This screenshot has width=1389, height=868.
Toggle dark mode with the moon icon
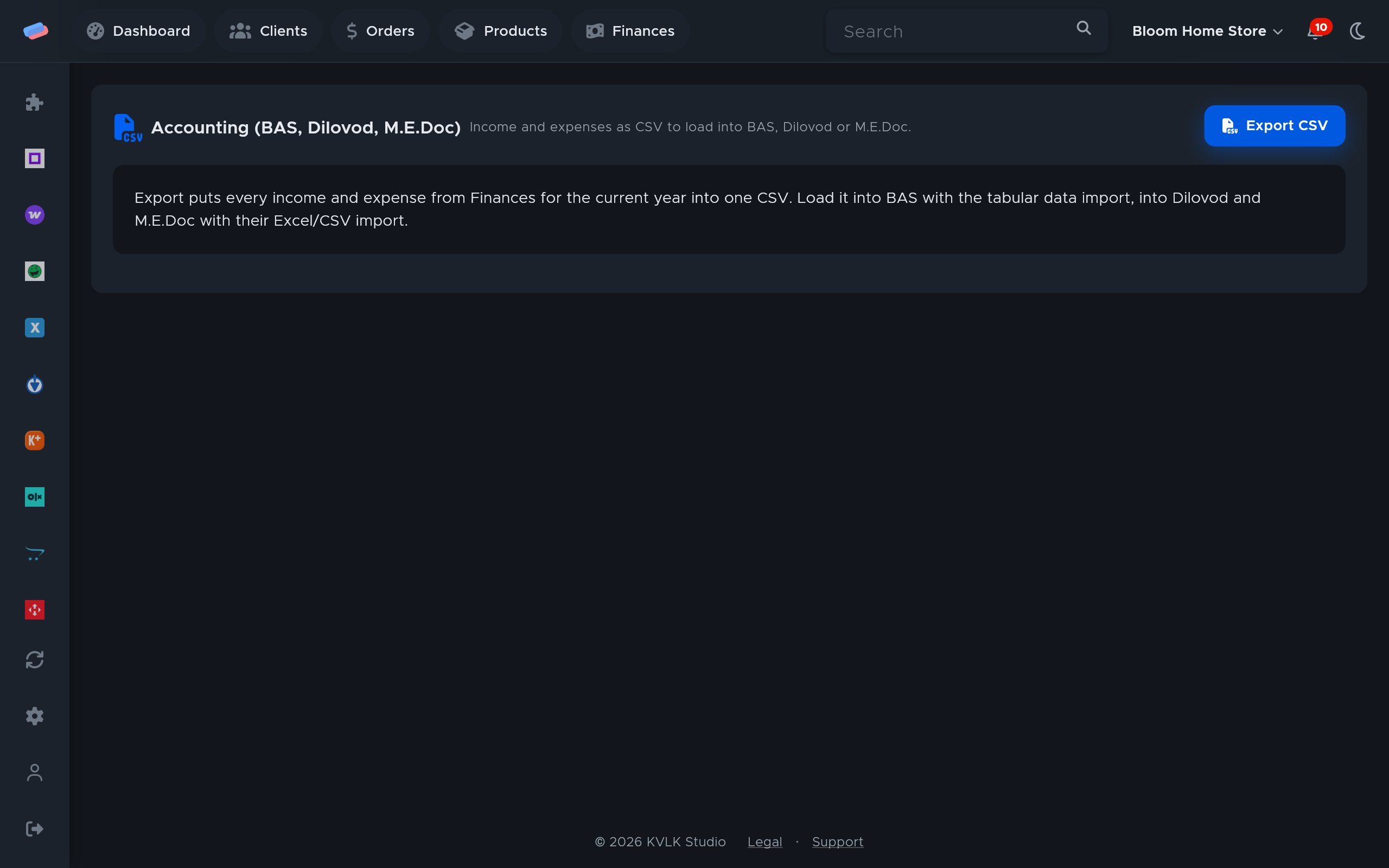tap(1358, 31)
